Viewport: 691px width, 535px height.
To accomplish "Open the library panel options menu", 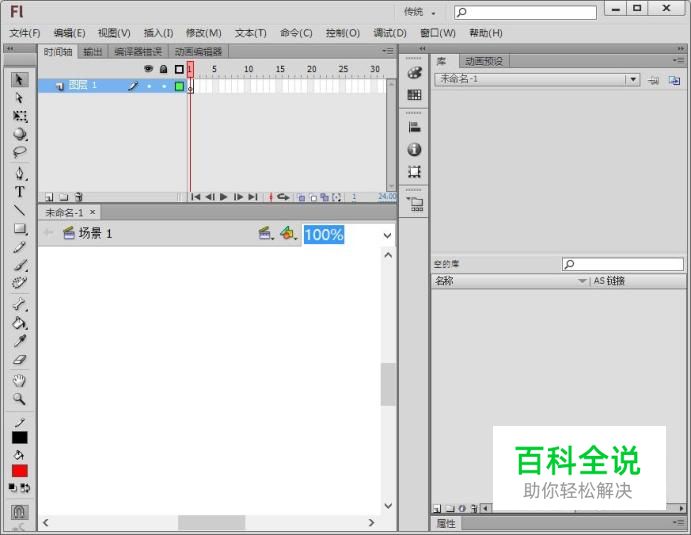I will 679,60.
